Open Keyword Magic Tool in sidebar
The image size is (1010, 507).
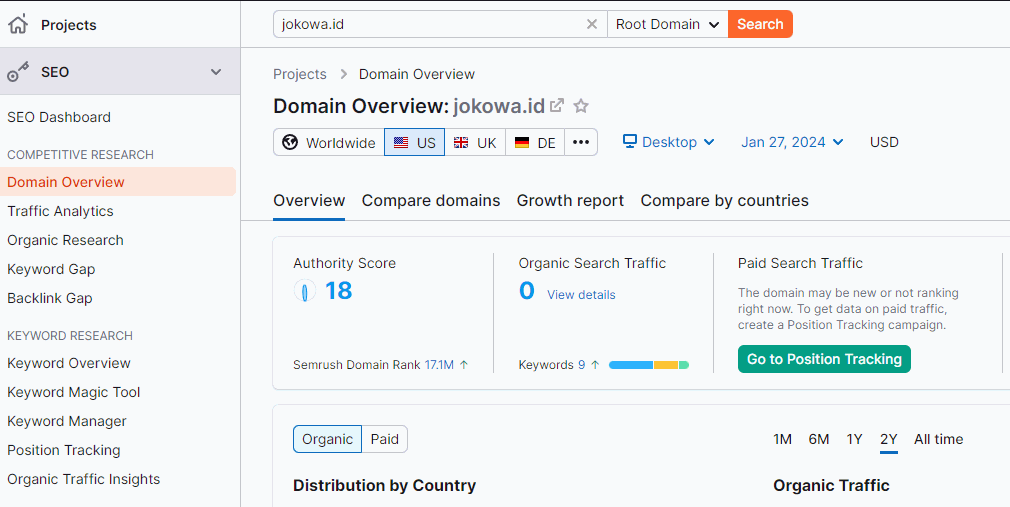[73, 392]
